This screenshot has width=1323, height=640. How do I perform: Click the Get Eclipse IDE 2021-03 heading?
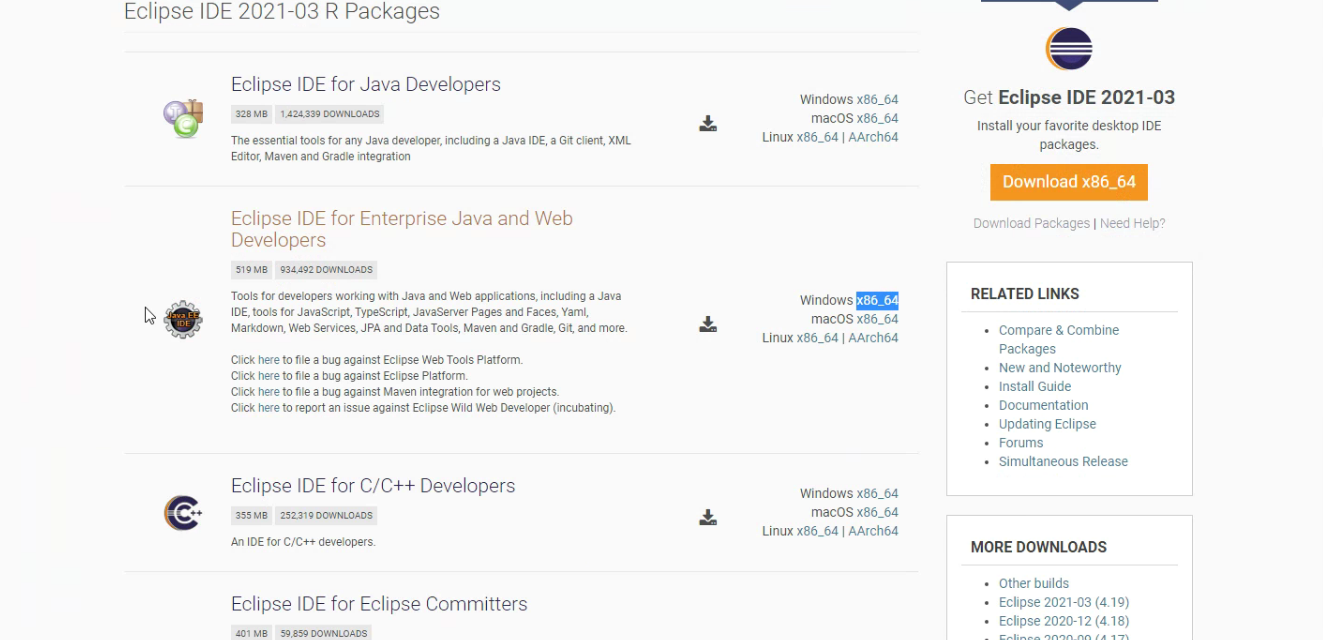pos(1069,97)
